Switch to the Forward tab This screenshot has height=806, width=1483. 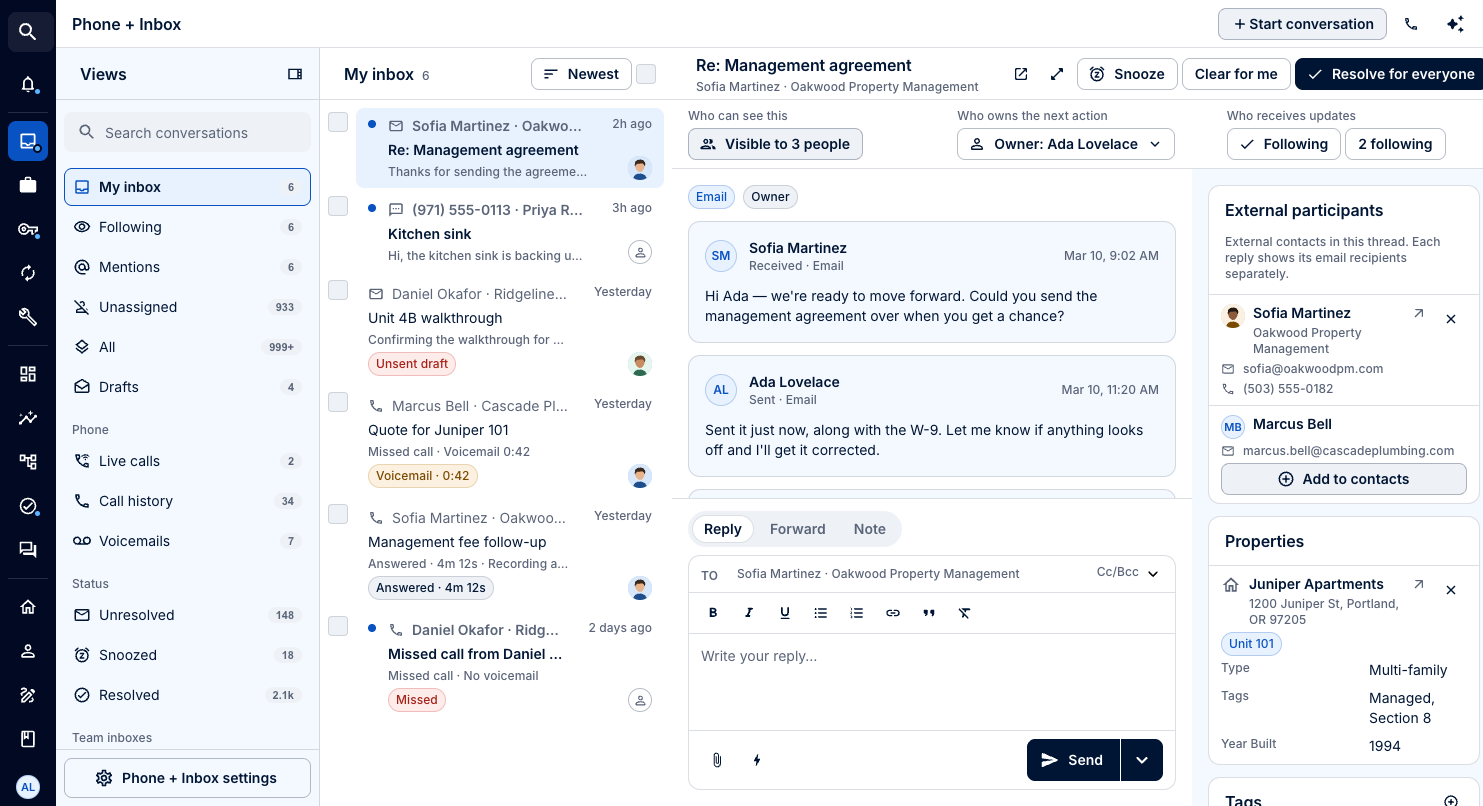pyautogui.click(x=798, y=529)
